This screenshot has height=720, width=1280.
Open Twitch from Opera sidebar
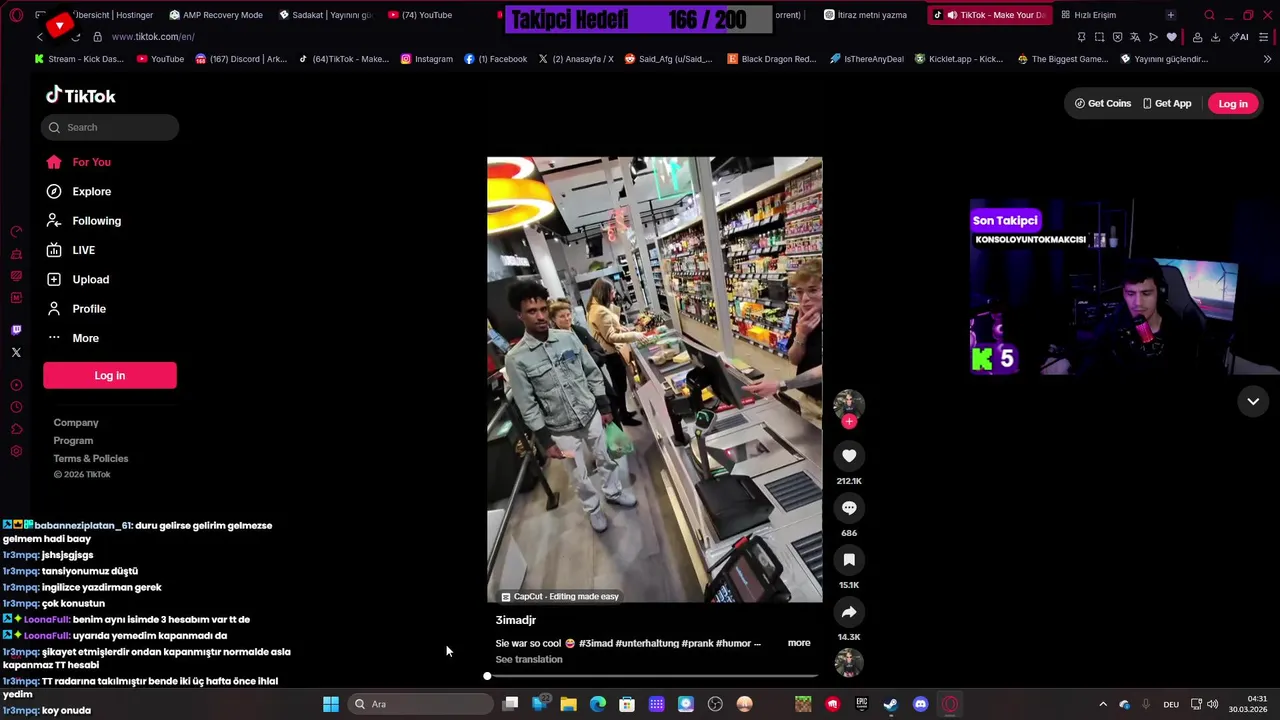pos(16,330)
